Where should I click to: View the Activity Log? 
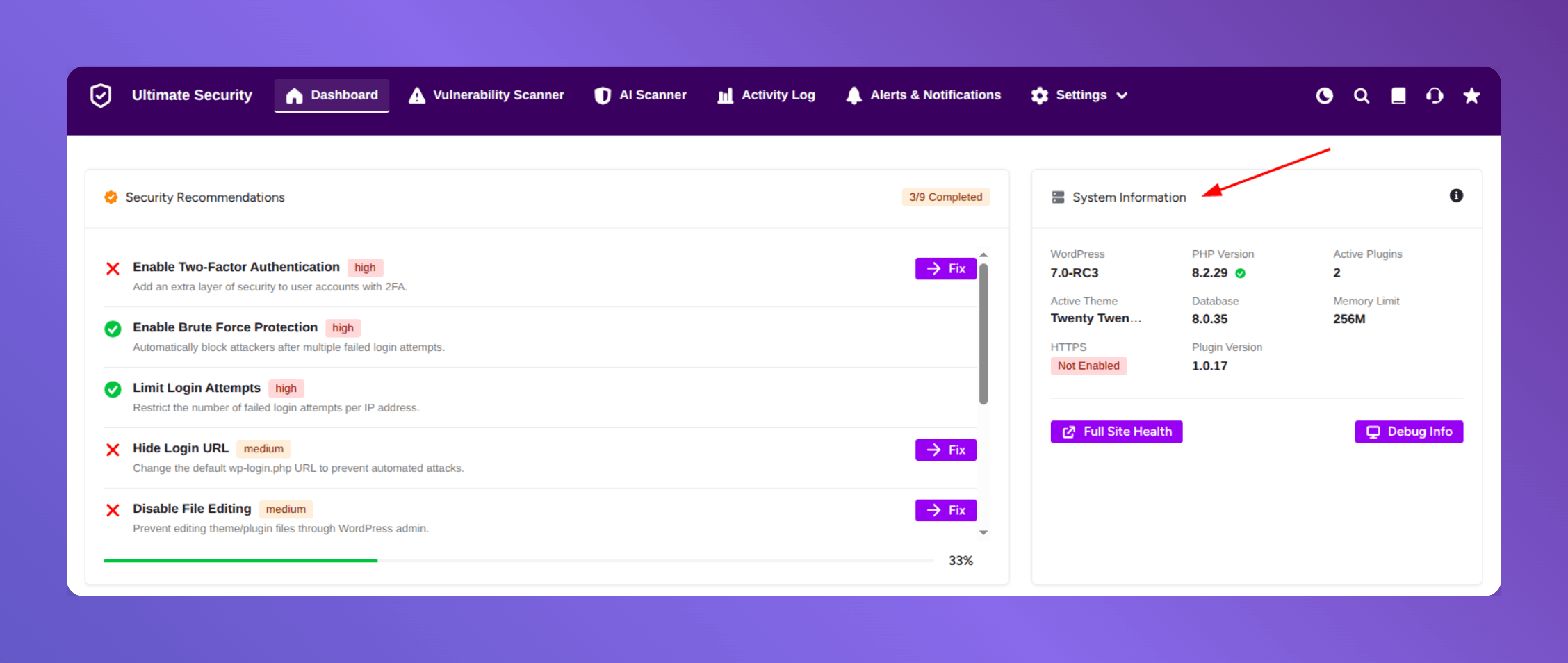tap(766, 95)
